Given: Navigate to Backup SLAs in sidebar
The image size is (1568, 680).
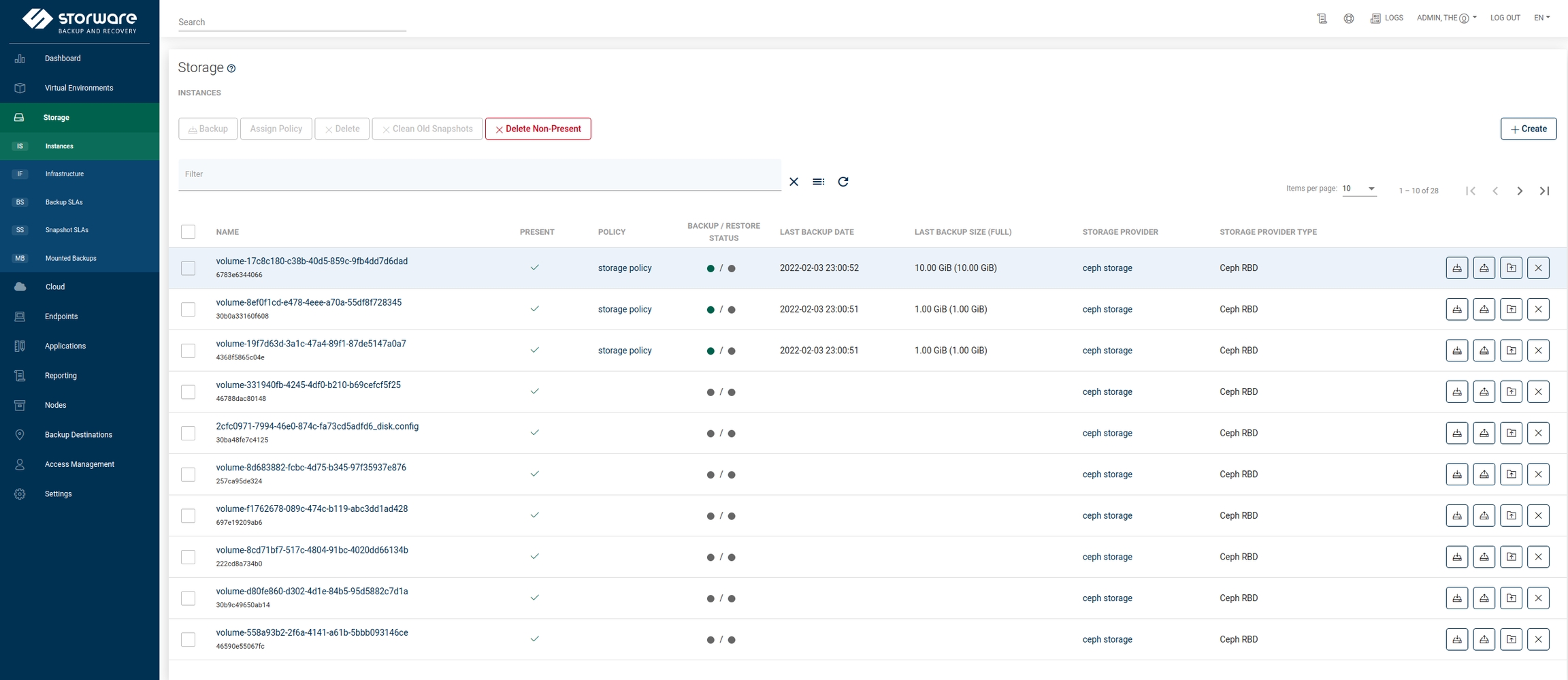Looking at the screenshot, I should point(64,202).
